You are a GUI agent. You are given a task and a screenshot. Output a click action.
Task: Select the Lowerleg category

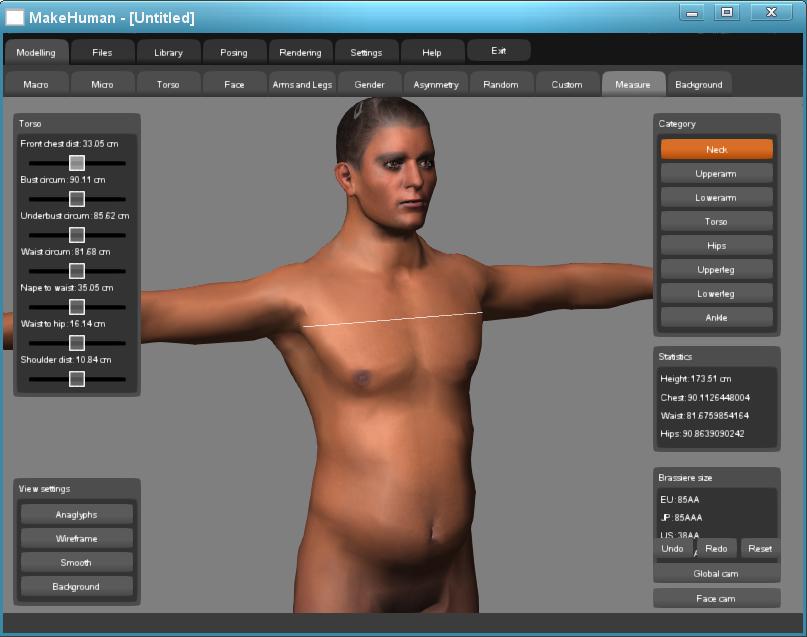point(716,293)
